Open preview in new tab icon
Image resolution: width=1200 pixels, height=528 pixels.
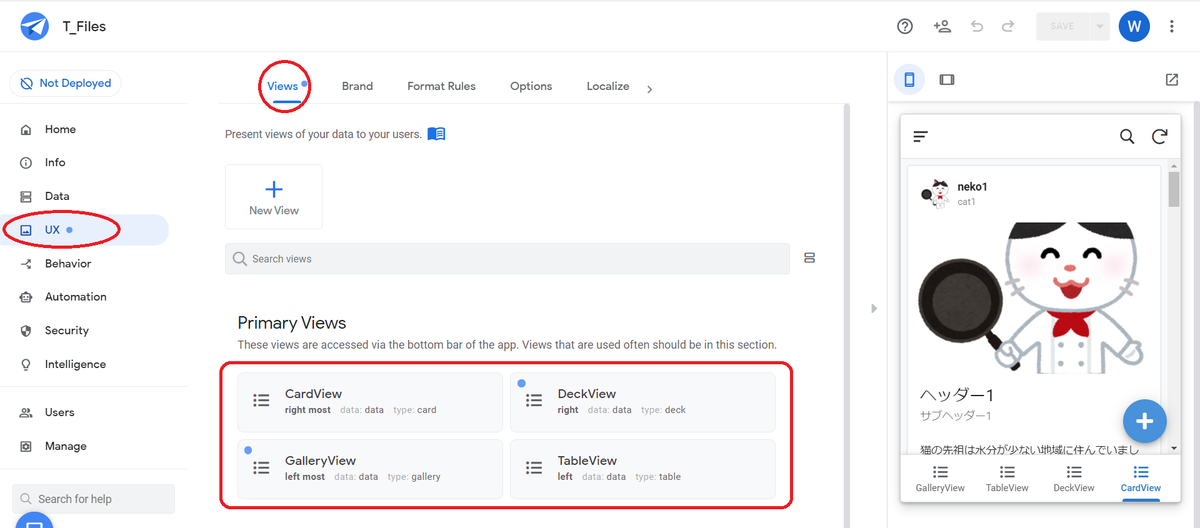(x=1172, y=80)
